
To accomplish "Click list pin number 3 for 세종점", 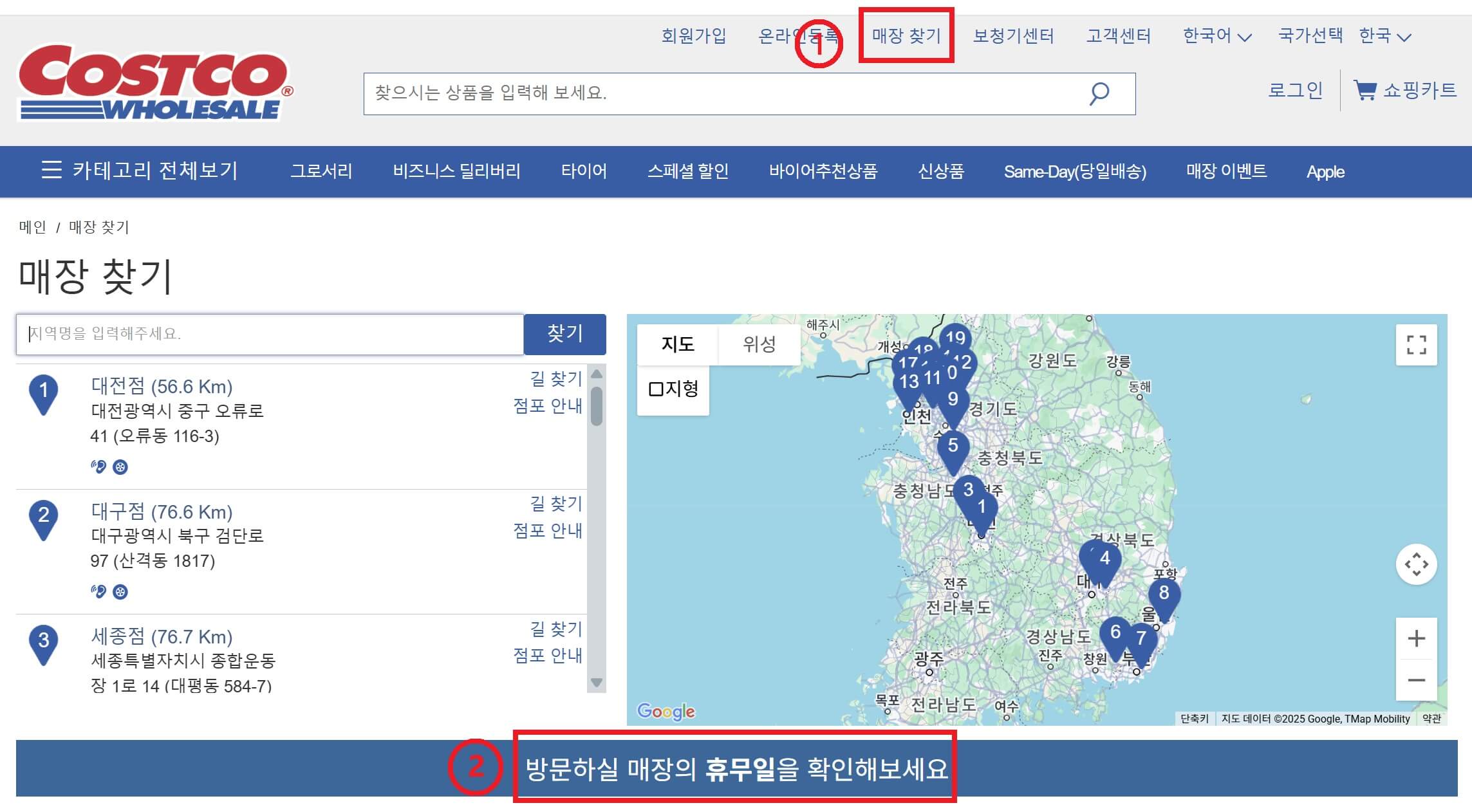I will tap(43, 644).
